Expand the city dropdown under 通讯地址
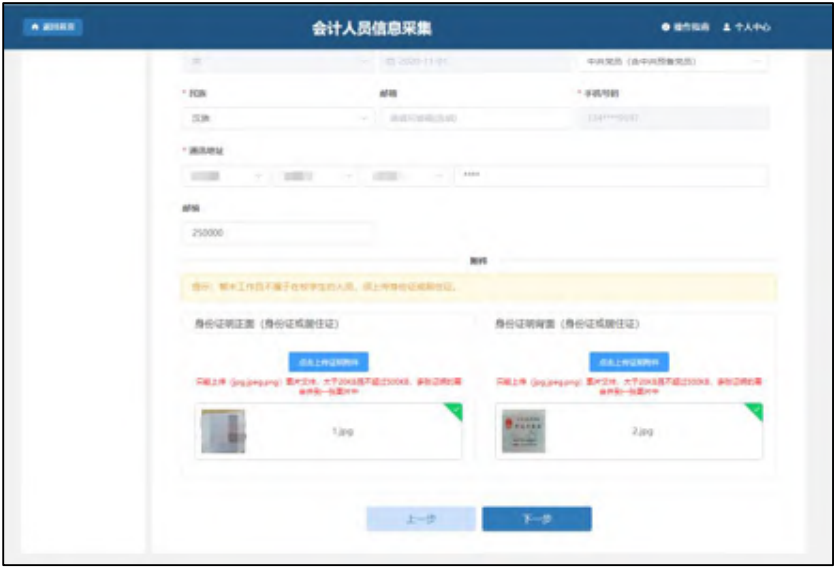 click(316, 176)
